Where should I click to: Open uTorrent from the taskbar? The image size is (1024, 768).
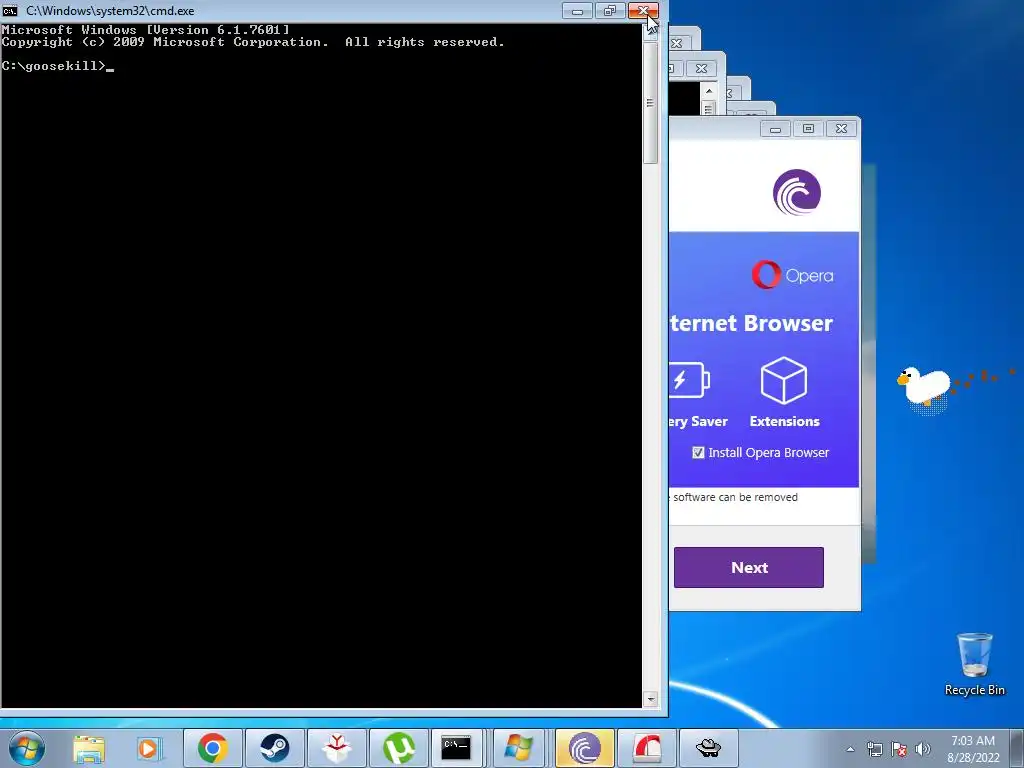click(398, 748)
